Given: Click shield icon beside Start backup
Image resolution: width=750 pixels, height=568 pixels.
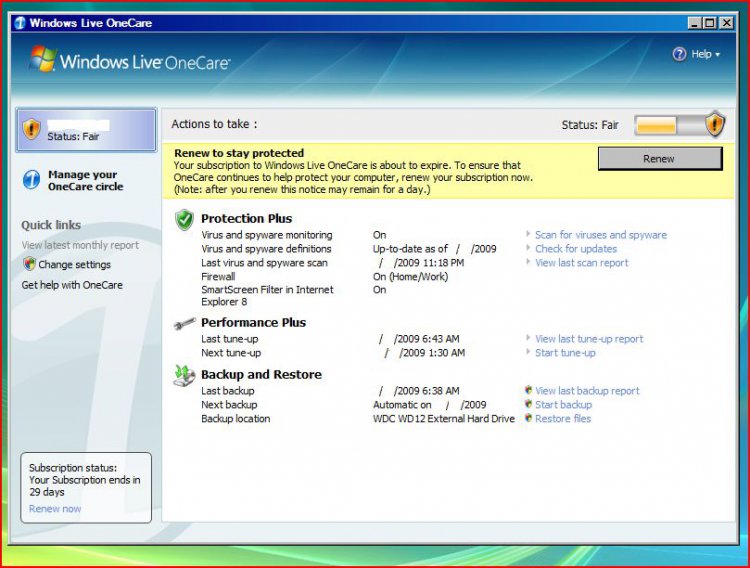Looking at the screenshot, I should click(529, 404).
